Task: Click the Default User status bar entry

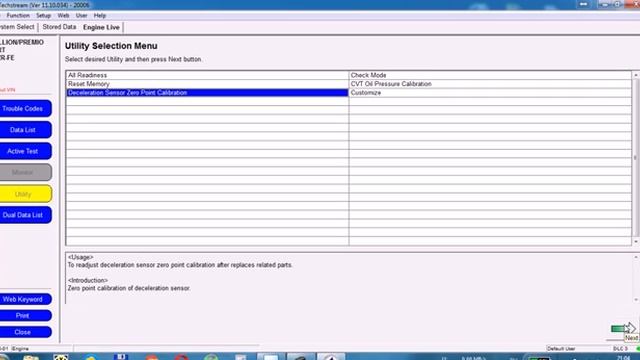Action: (561, 349)
